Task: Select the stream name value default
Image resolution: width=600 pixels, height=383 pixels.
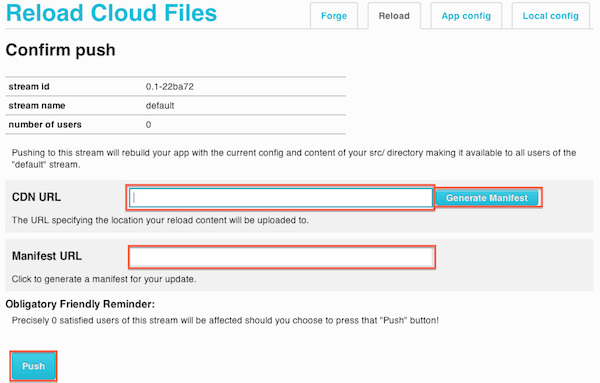Action: (x=160, y=106)
